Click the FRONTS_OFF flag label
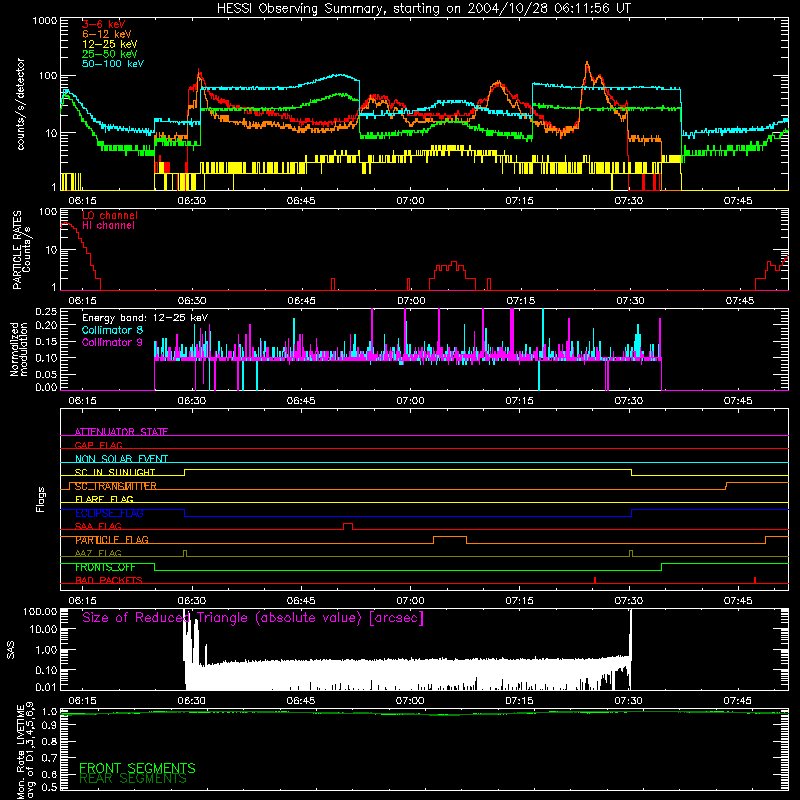Screen dimensions: 800x800 [105, 567]
